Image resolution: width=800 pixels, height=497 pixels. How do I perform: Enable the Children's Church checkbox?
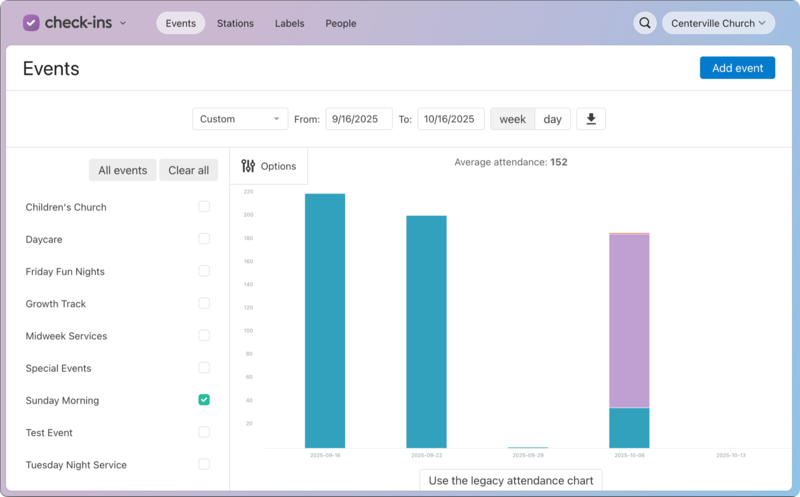204,207
